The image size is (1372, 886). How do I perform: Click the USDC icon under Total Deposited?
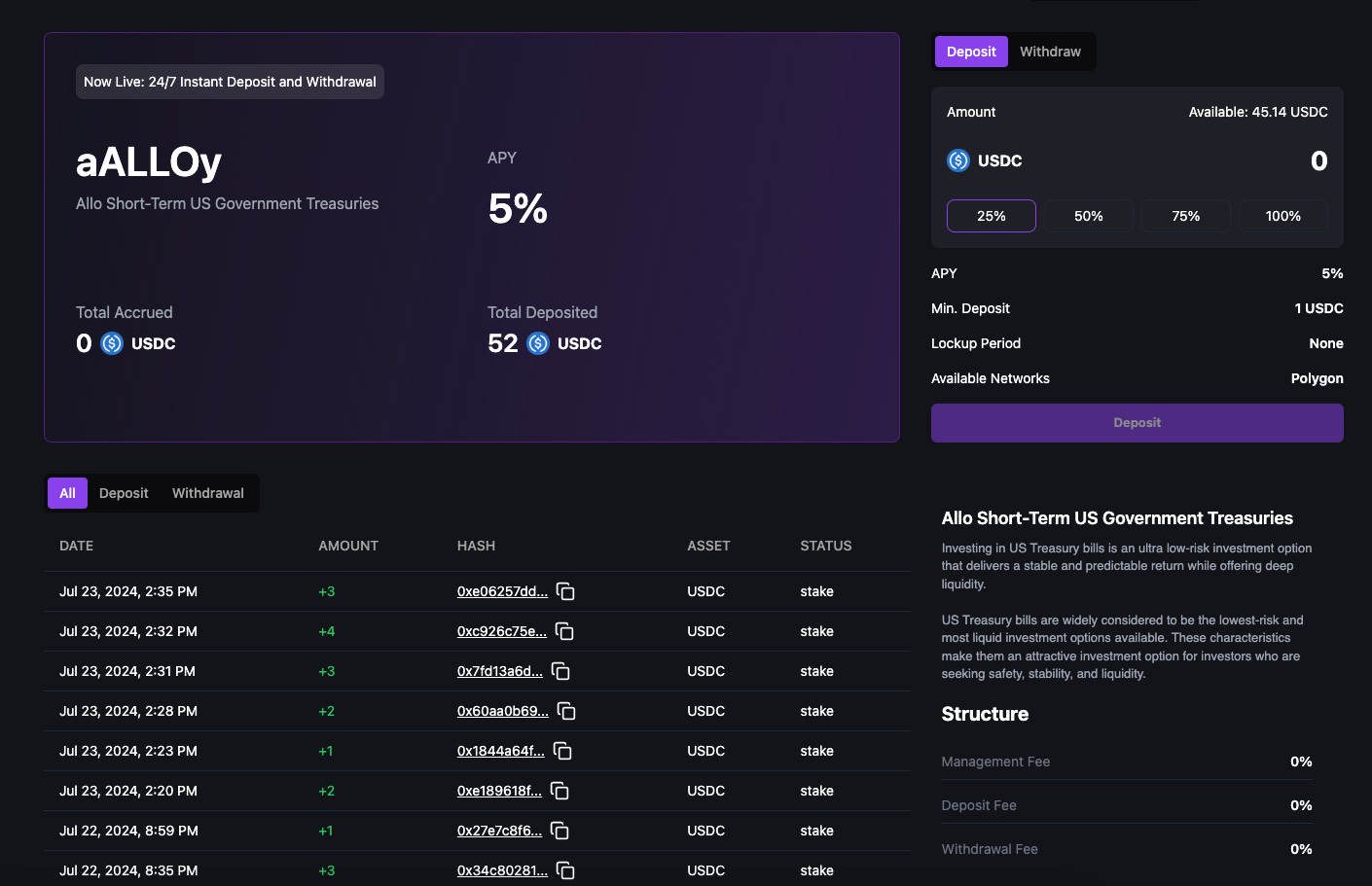(x=538, y=343)
